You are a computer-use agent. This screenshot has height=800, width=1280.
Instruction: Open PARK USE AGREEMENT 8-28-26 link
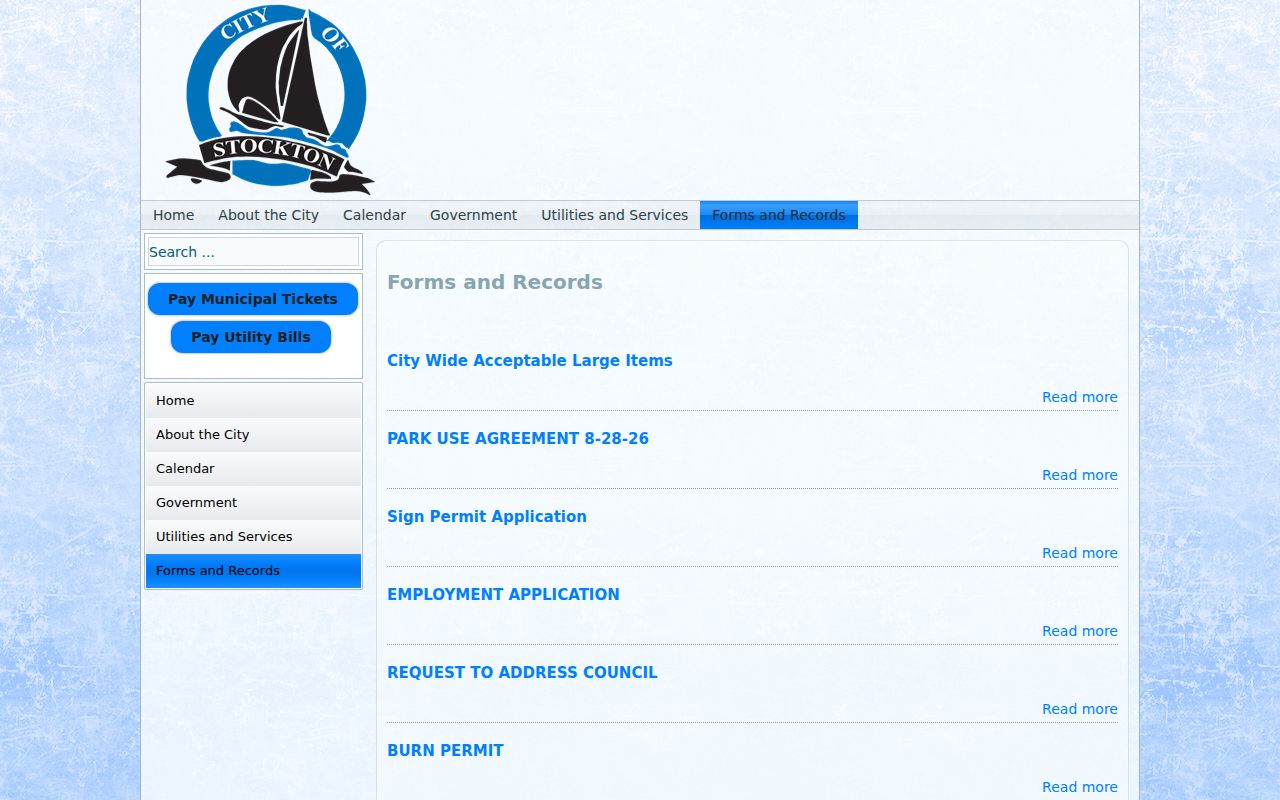point(518,439)
